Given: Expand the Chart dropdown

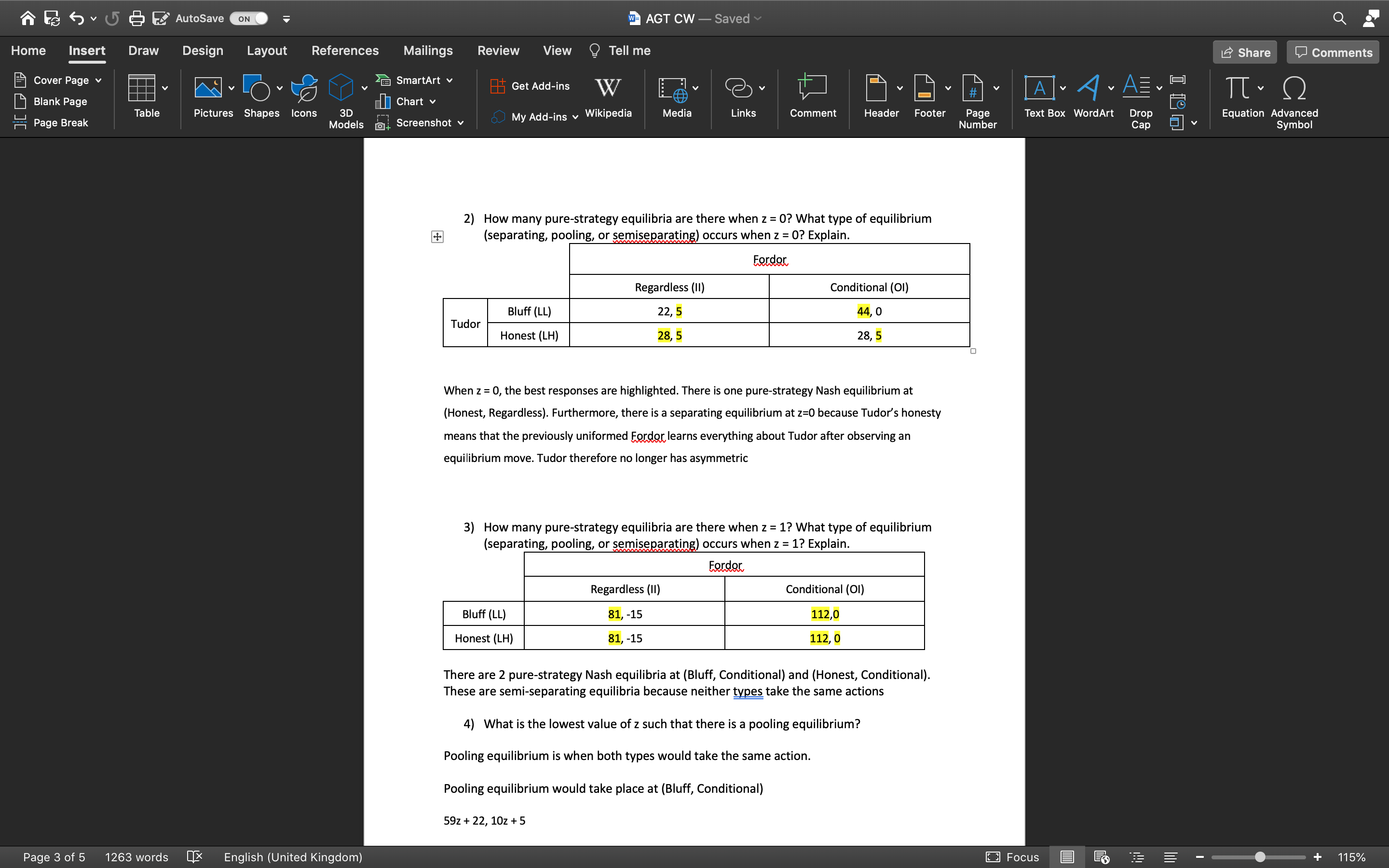Looking at the screenshot, I should tap(433, 102).
